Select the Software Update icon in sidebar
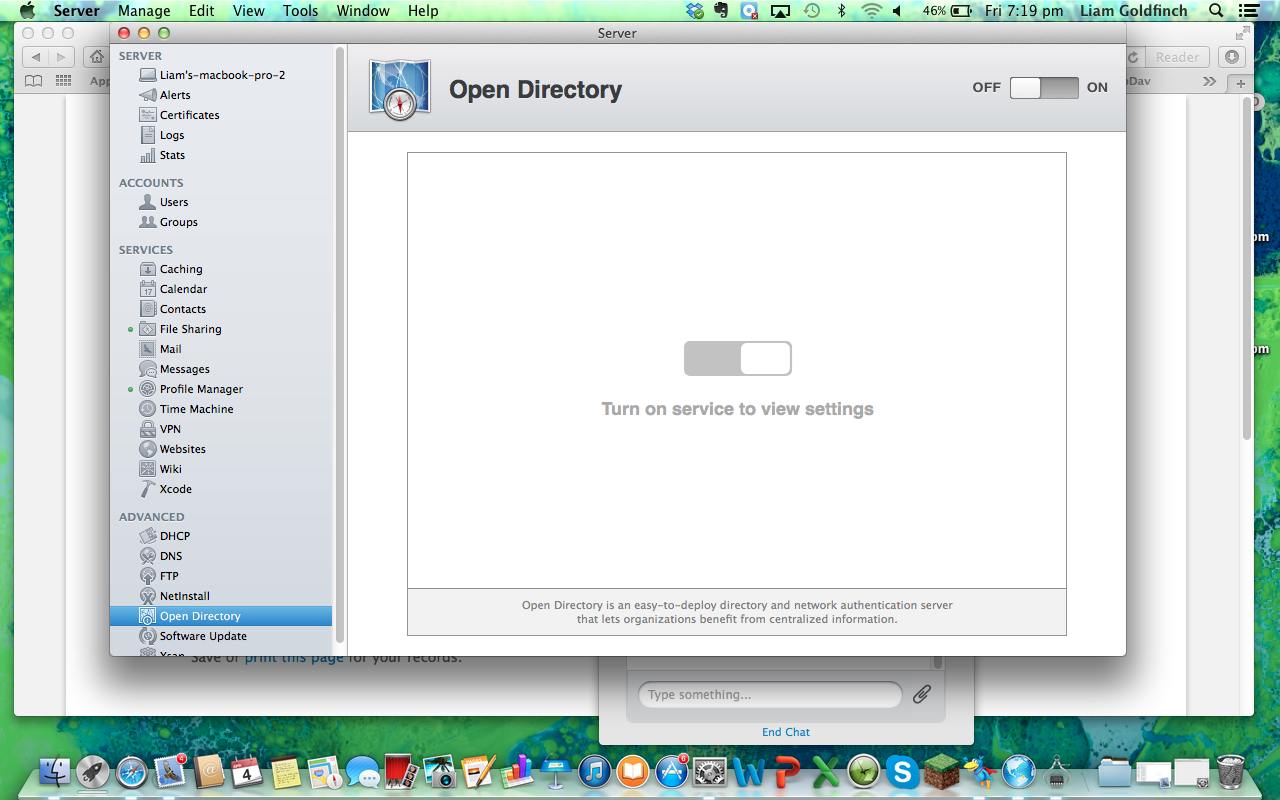The image size is (1280, 800). pos(148,636)
